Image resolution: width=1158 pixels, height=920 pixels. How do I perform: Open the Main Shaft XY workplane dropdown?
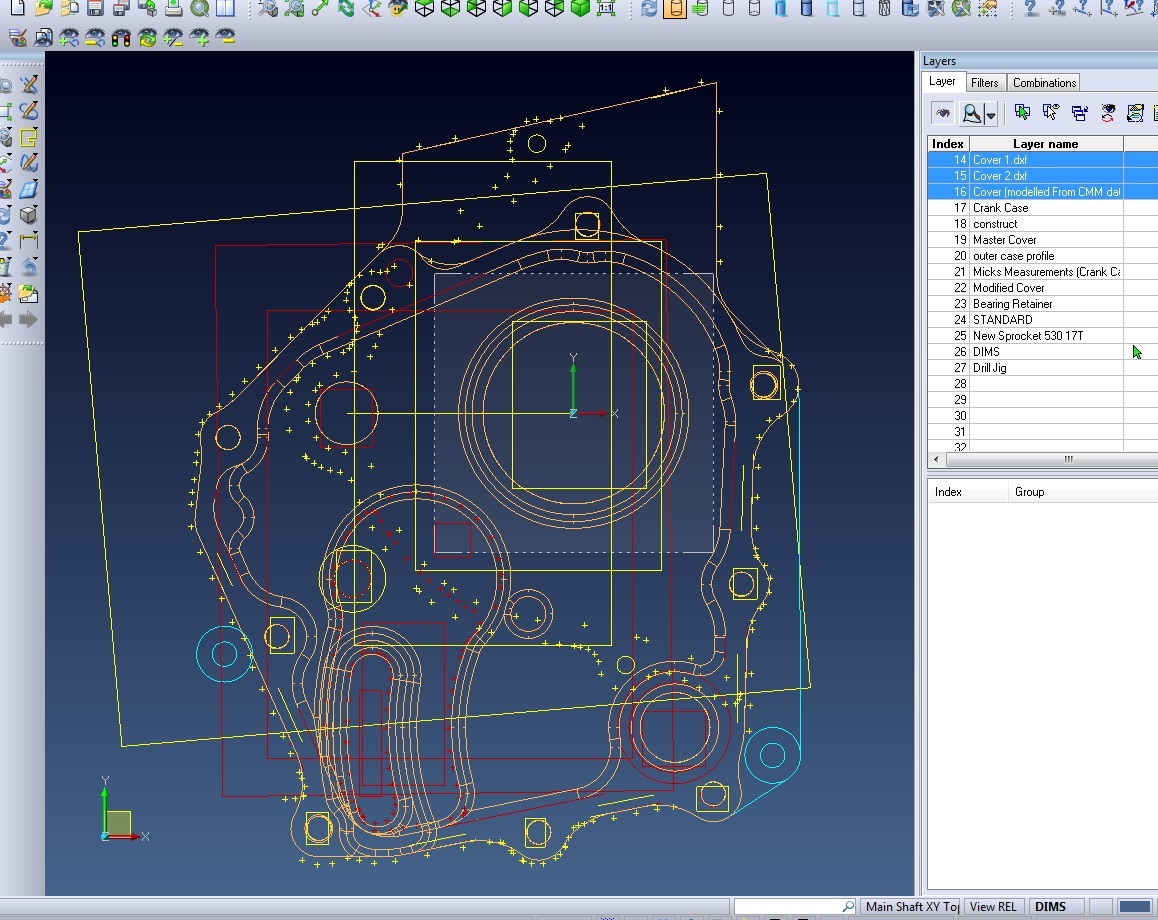912,907
